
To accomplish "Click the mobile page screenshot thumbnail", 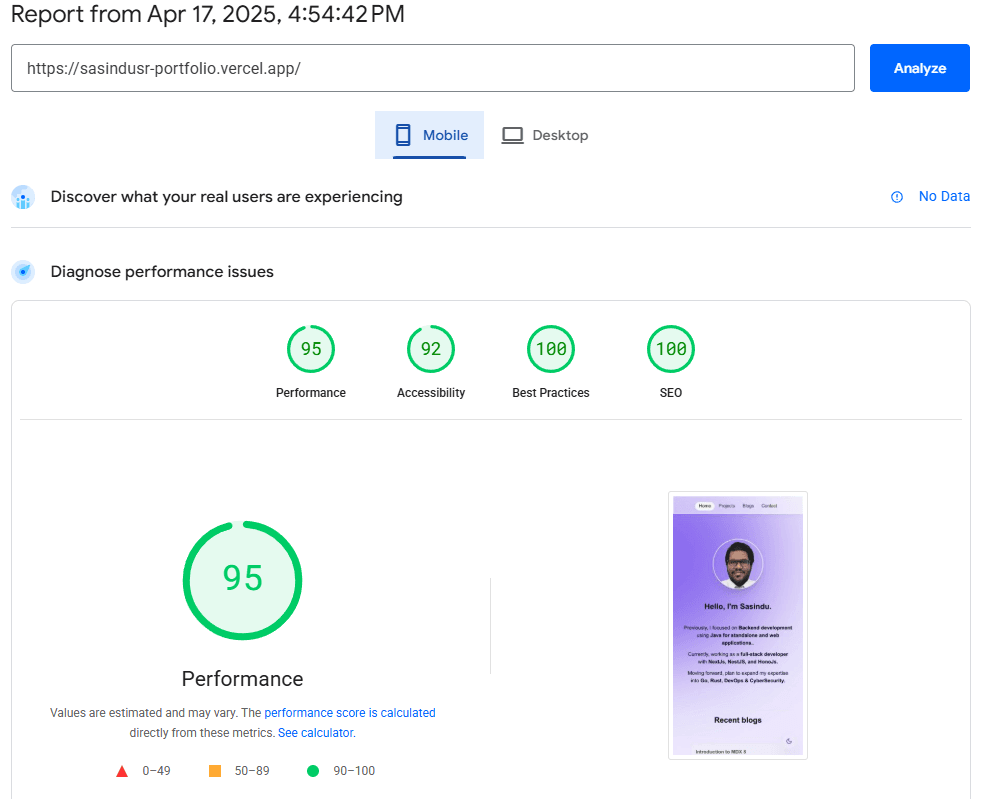I will [738, 624].
